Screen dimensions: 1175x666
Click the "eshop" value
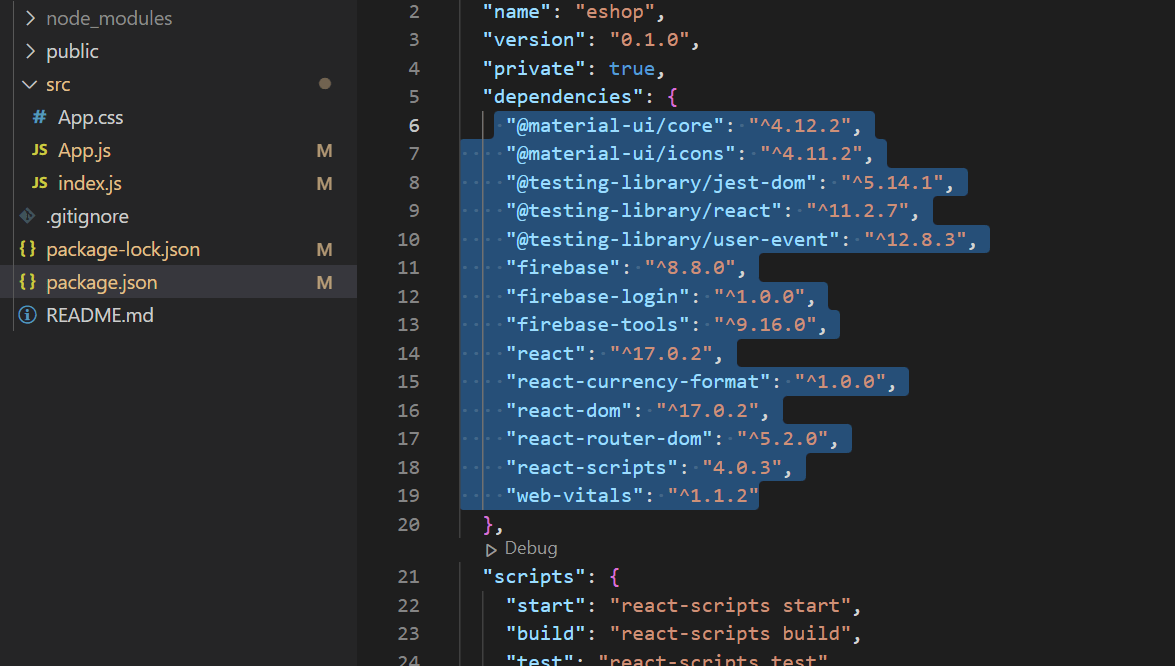coord(614,12)
